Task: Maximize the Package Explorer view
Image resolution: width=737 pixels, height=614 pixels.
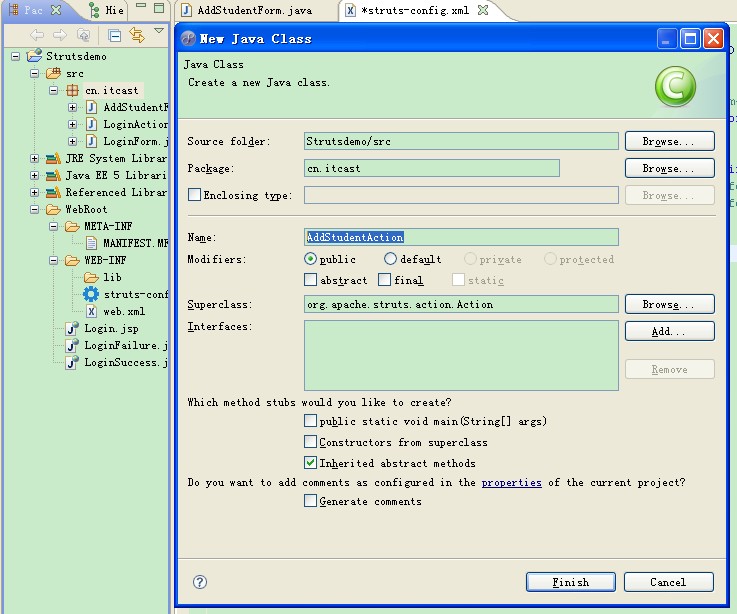Action: pyautogui.click(x=159, y=8)
